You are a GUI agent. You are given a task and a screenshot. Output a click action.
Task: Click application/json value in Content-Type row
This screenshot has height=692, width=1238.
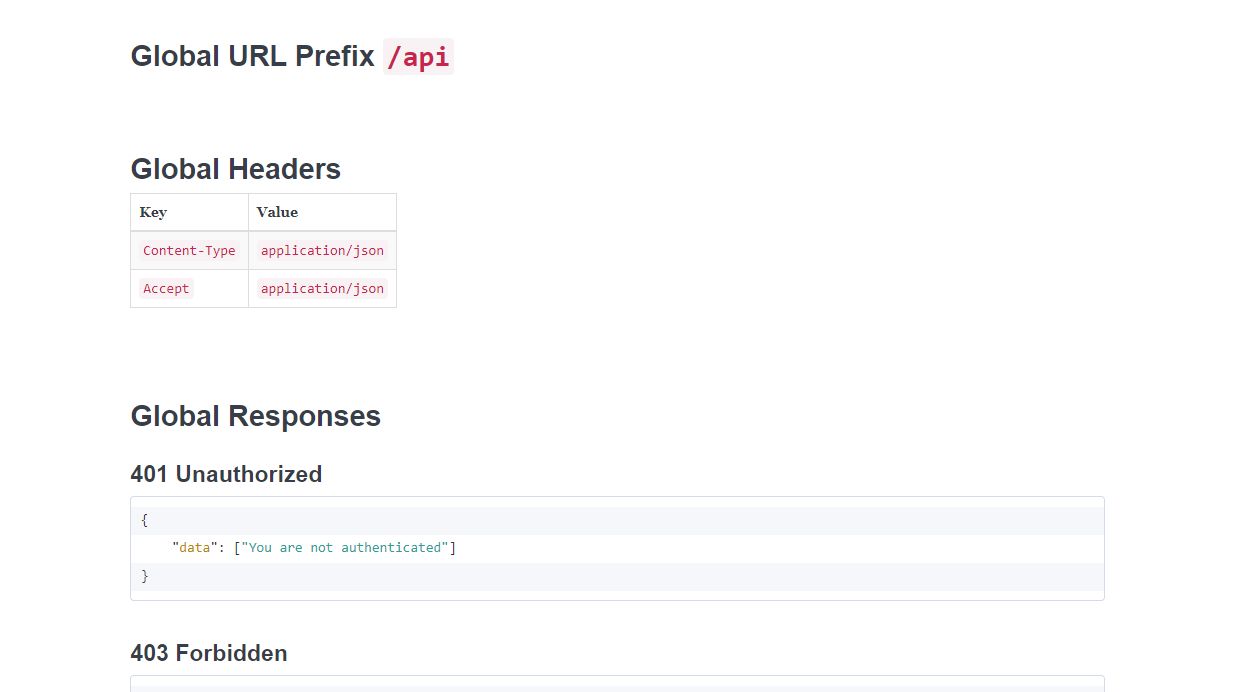(x=322, y=251)
